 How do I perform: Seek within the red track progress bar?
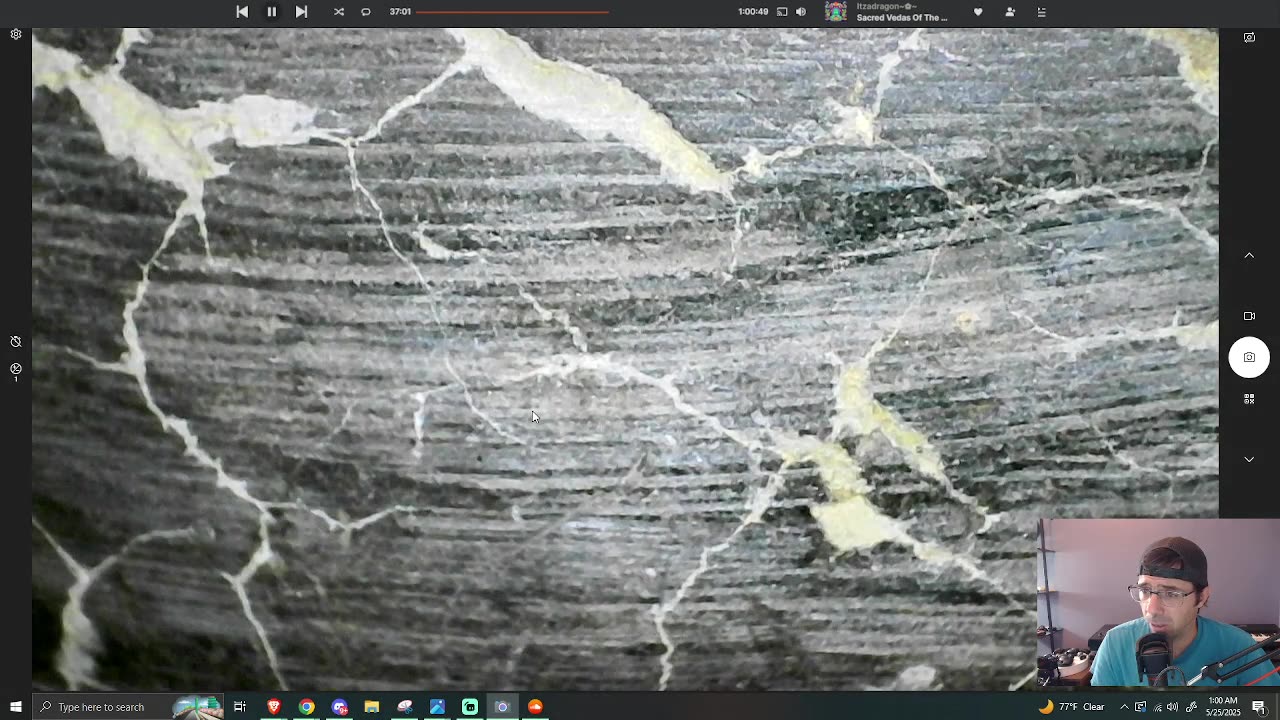[512, 12]
